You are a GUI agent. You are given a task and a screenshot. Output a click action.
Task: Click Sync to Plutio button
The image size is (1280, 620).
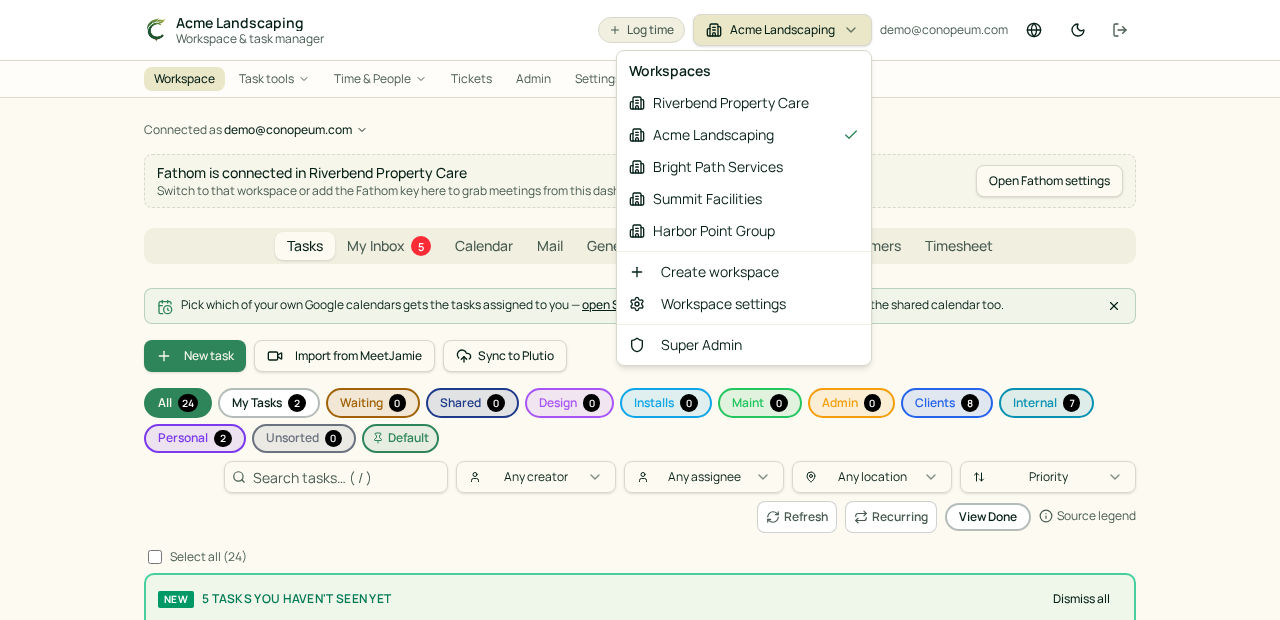pyautogui.click(x=505, y=356)
